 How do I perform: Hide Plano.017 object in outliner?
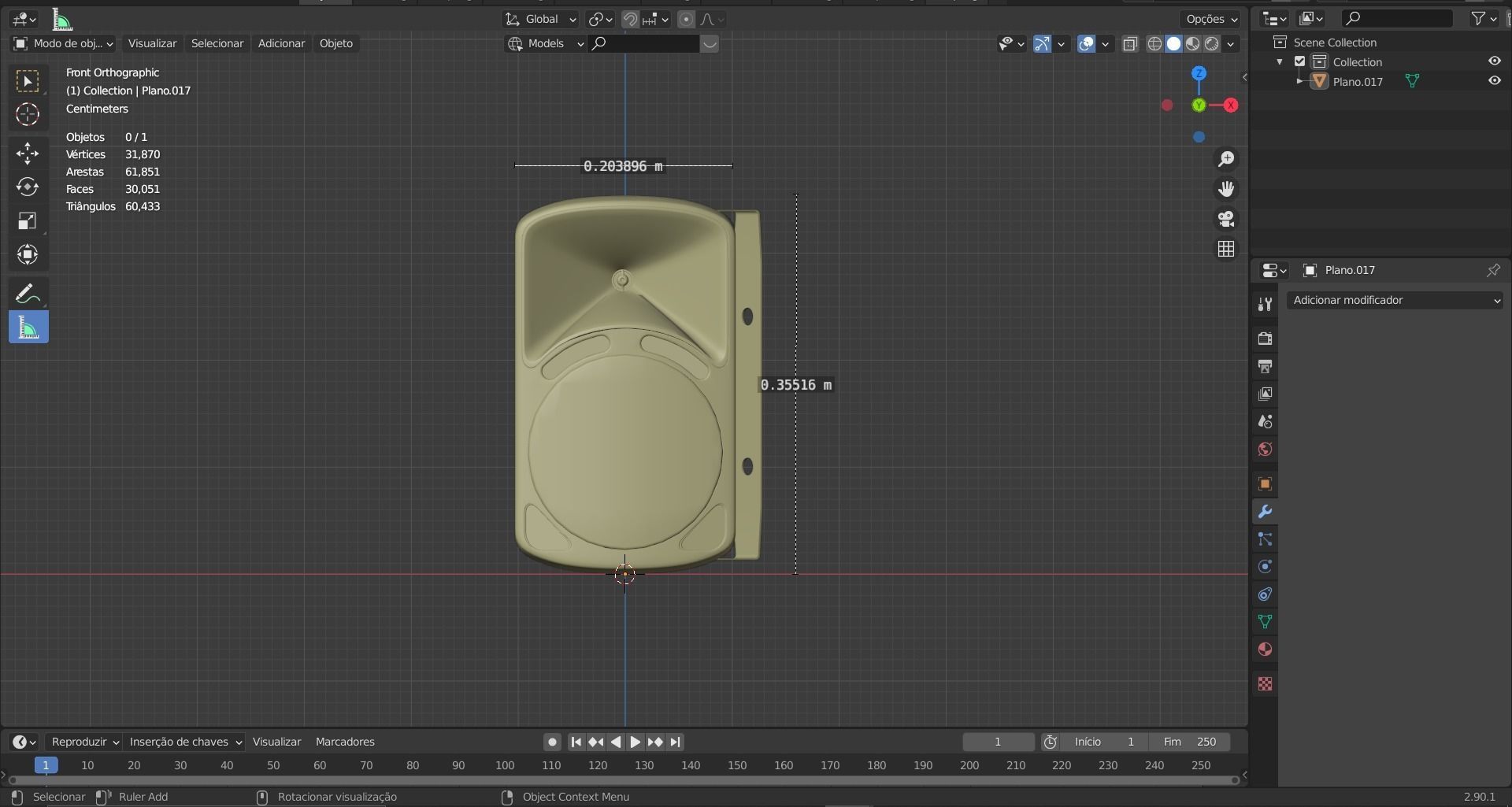point(1494,81)
